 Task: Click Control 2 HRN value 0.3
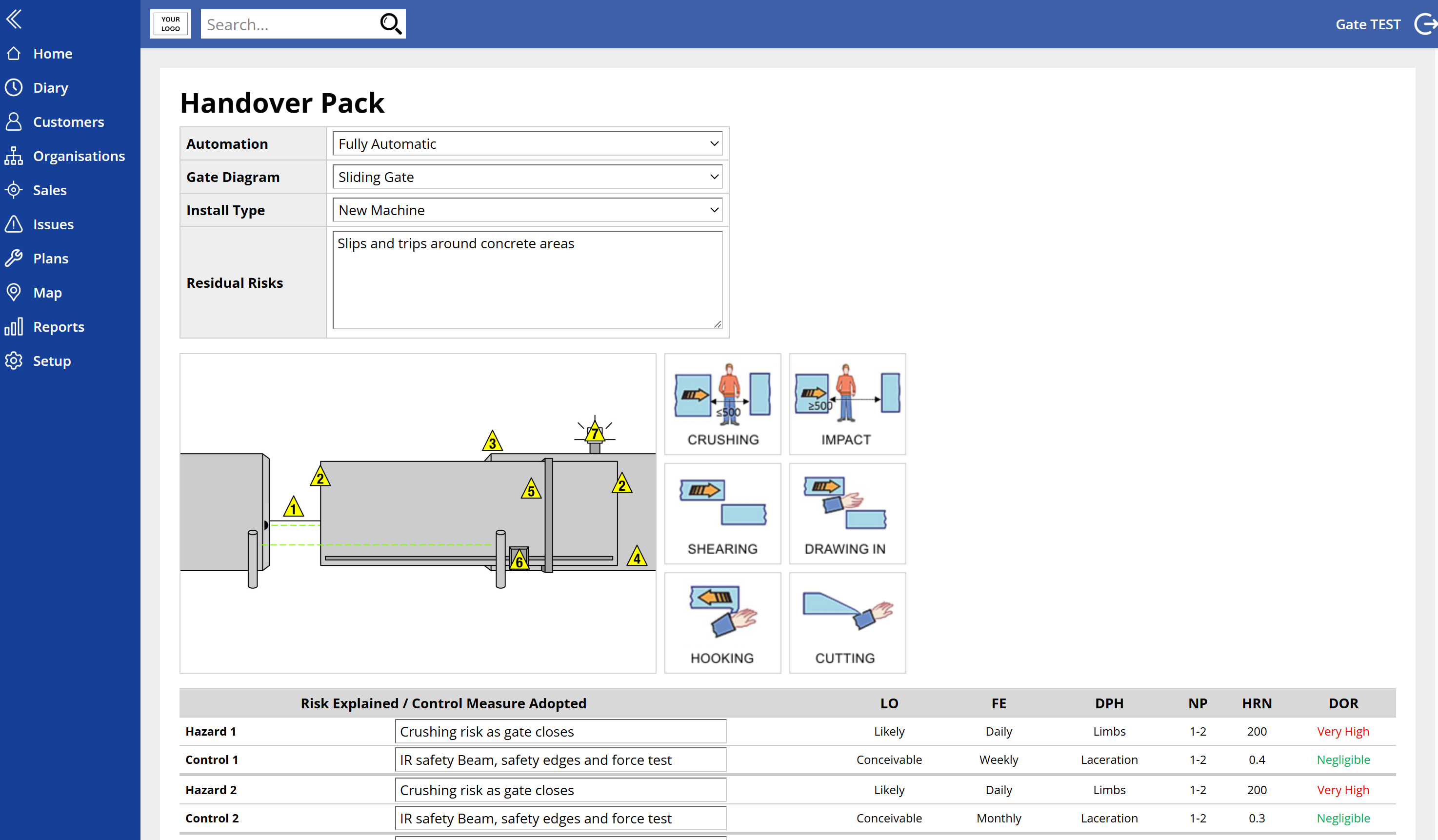(x=1257, y=819)
